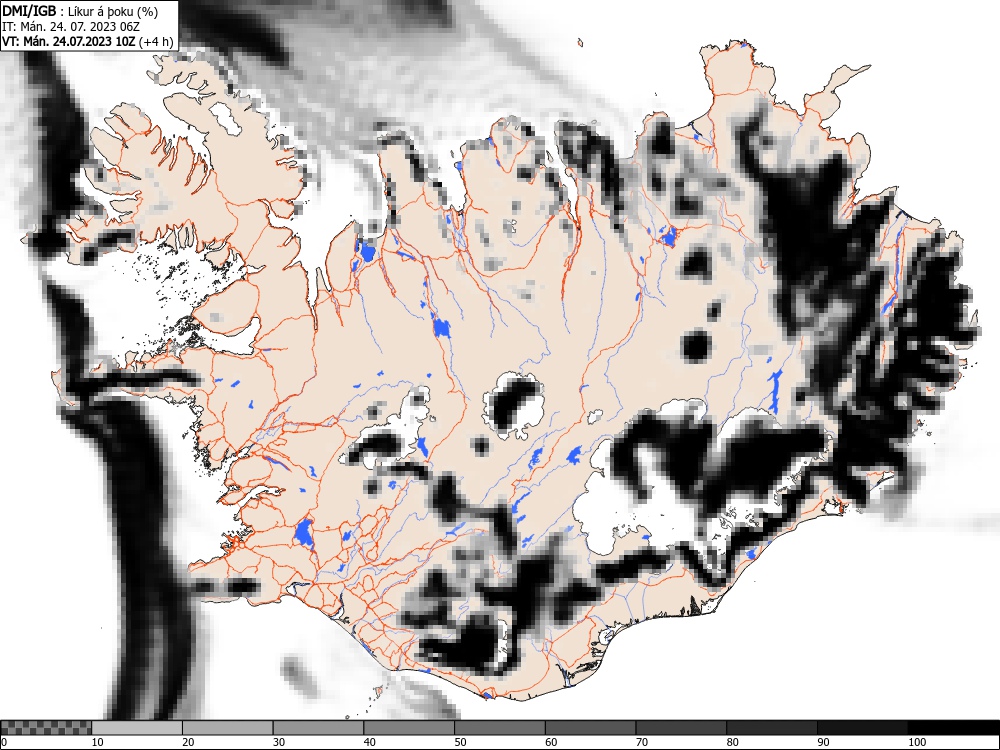This screenshot has height=750, width=1000.
Task: Click the 30–40 legend swatch
Action: 318,728
